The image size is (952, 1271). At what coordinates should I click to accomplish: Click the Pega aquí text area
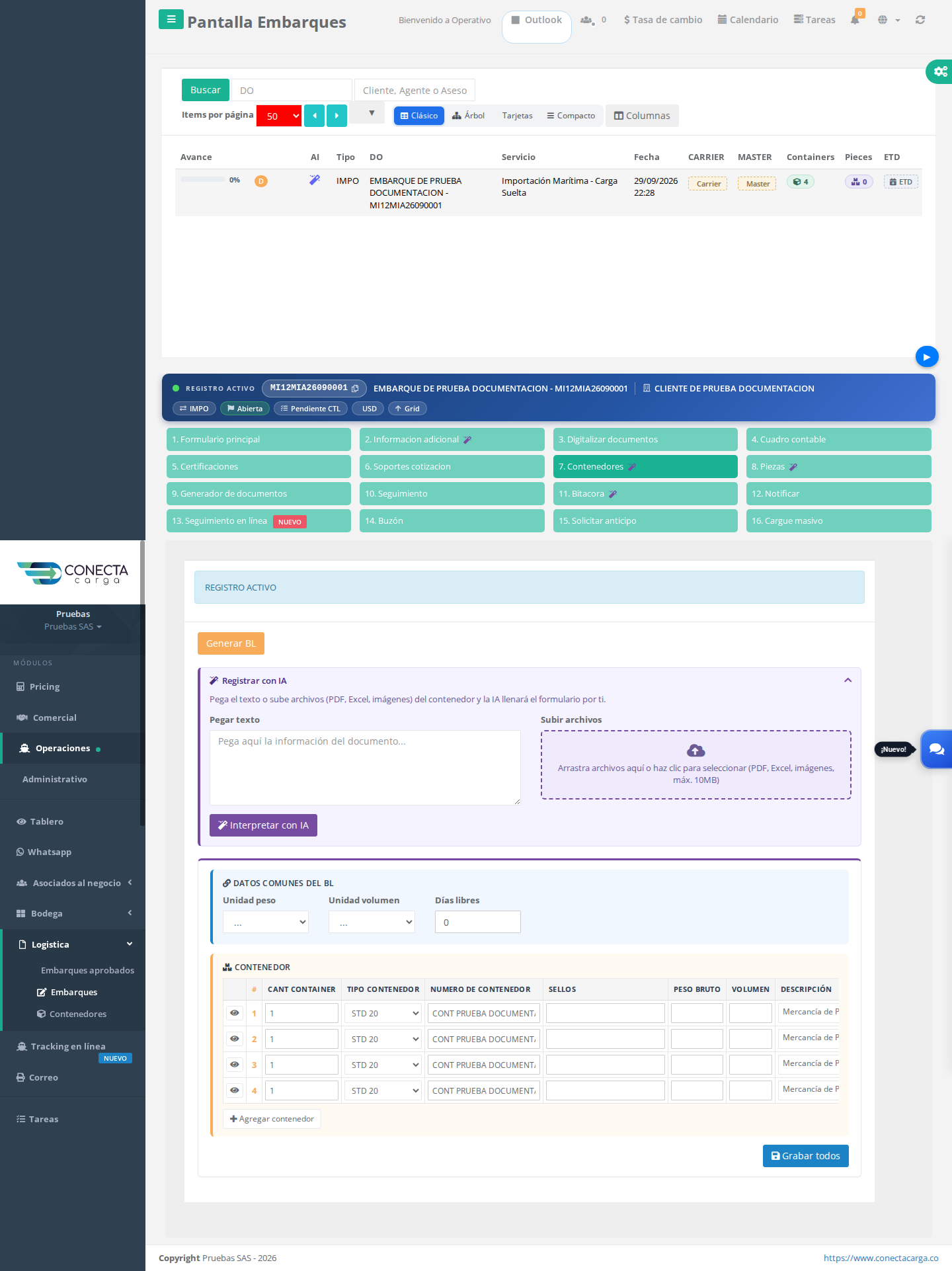pyautogui.click(x=365, y=768)
